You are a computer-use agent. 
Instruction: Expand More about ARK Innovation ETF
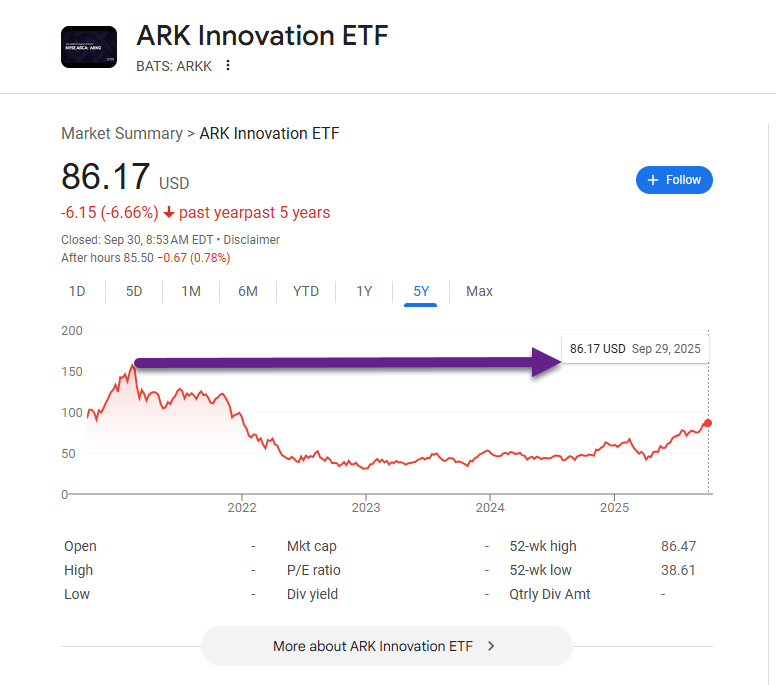coord(386,646)
